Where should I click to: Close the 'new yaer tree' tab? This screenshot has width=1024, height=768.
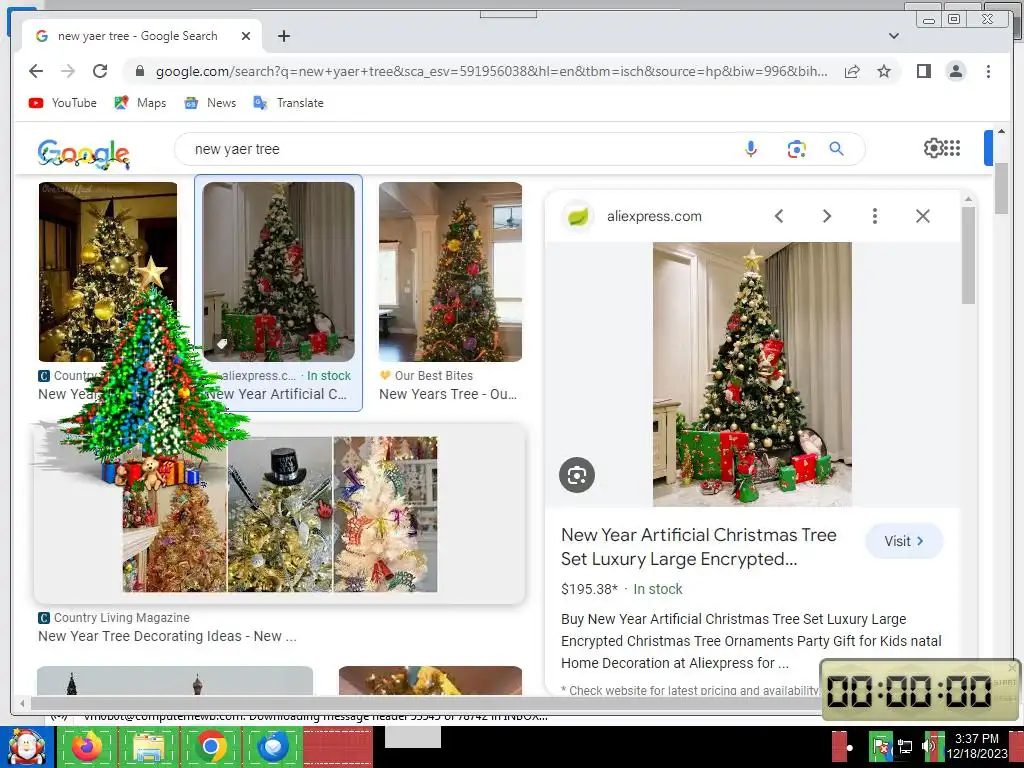pyautogui.click(x=246, y=36)
